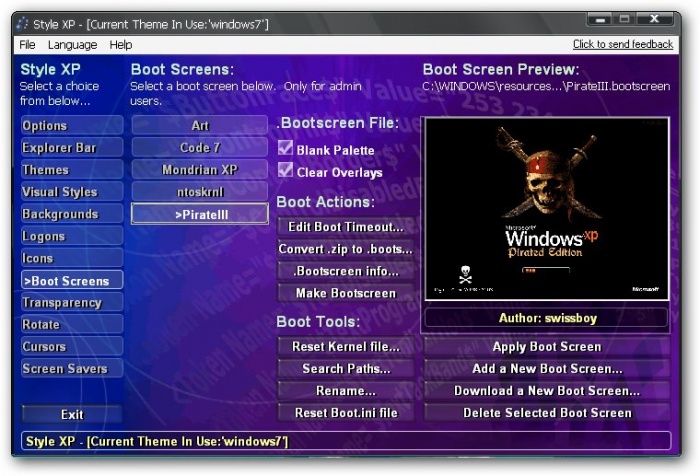Apply the selected boot screen
Viewport: 700px width, 476px height.
[x=547, y=347]
